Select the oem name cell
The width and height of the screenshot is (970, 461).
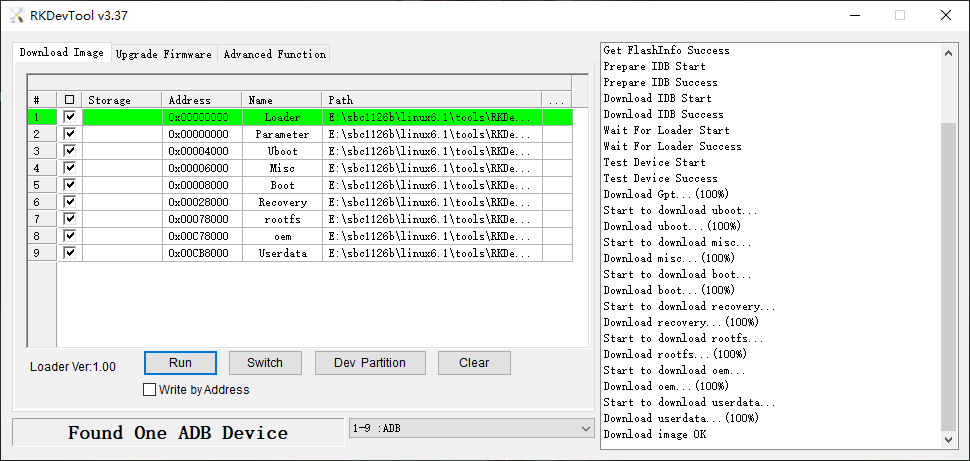[x=282, y=236]
